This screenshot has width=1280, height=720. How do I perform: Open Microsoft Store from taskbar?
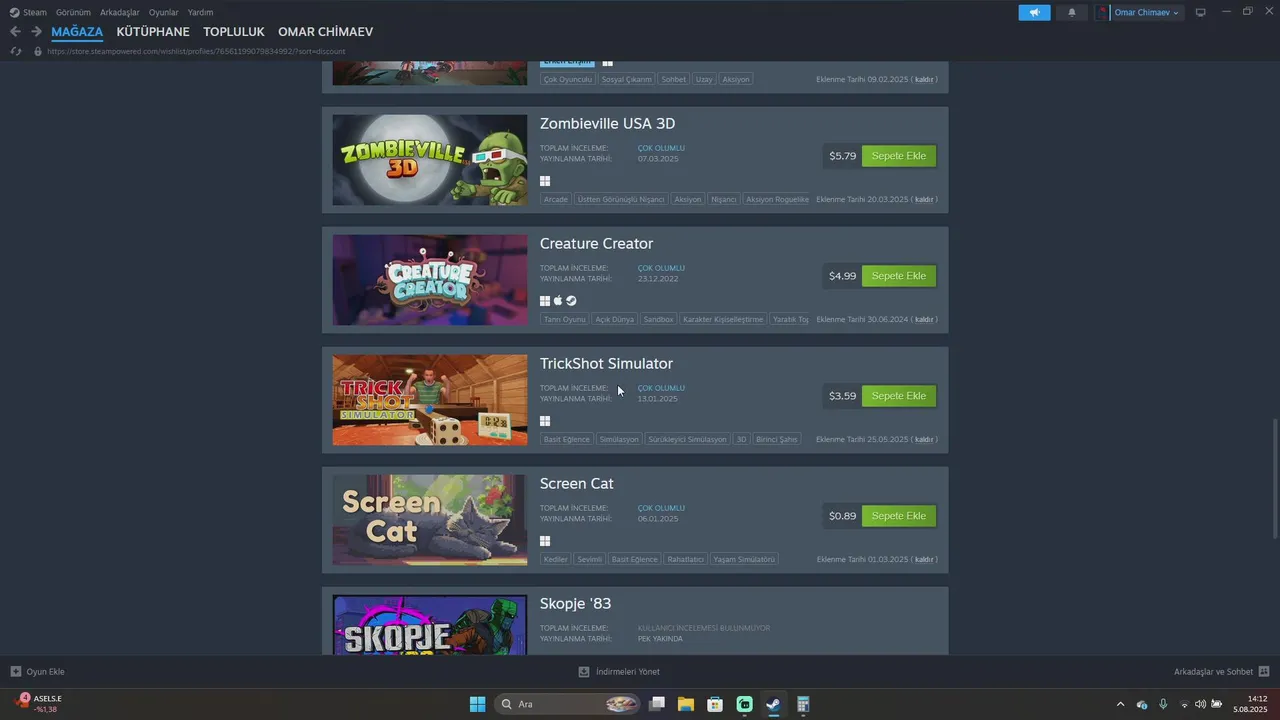pos(715,704)
